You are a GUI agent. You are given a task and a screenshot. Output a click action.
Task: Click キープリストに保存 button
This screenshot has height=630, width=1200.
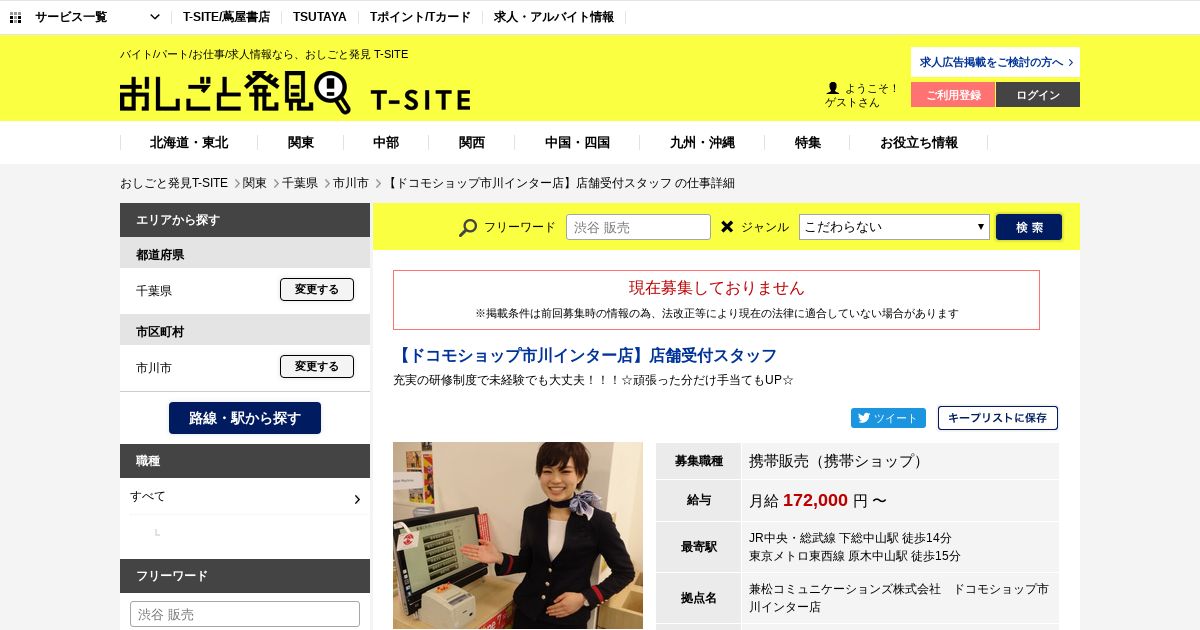pyautogui.click(x=998, y=418)
